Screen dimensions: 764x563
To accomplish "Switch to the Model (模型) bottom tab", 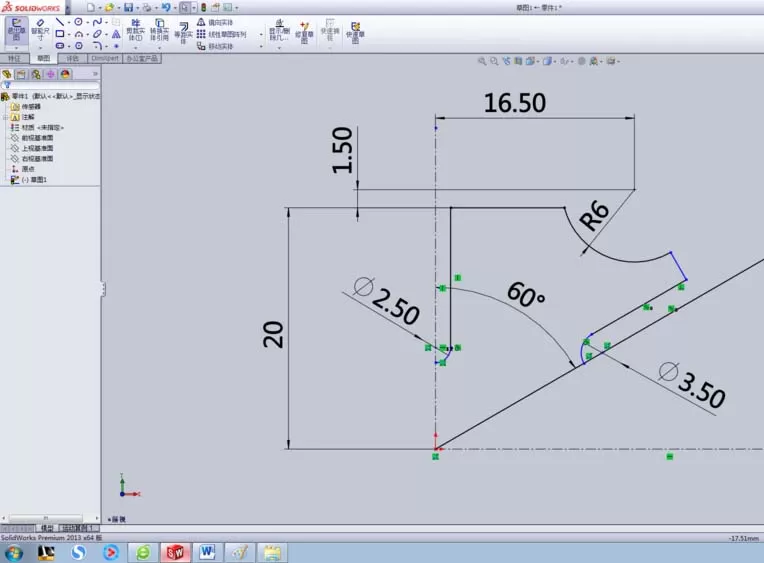I will [47, 528].
